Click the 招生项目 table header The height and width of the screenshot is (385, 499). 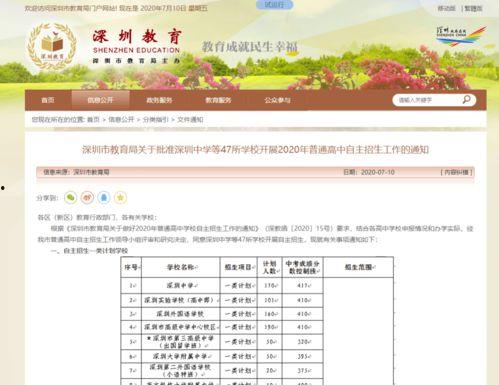pyautogui.click(x=239, y=267)
